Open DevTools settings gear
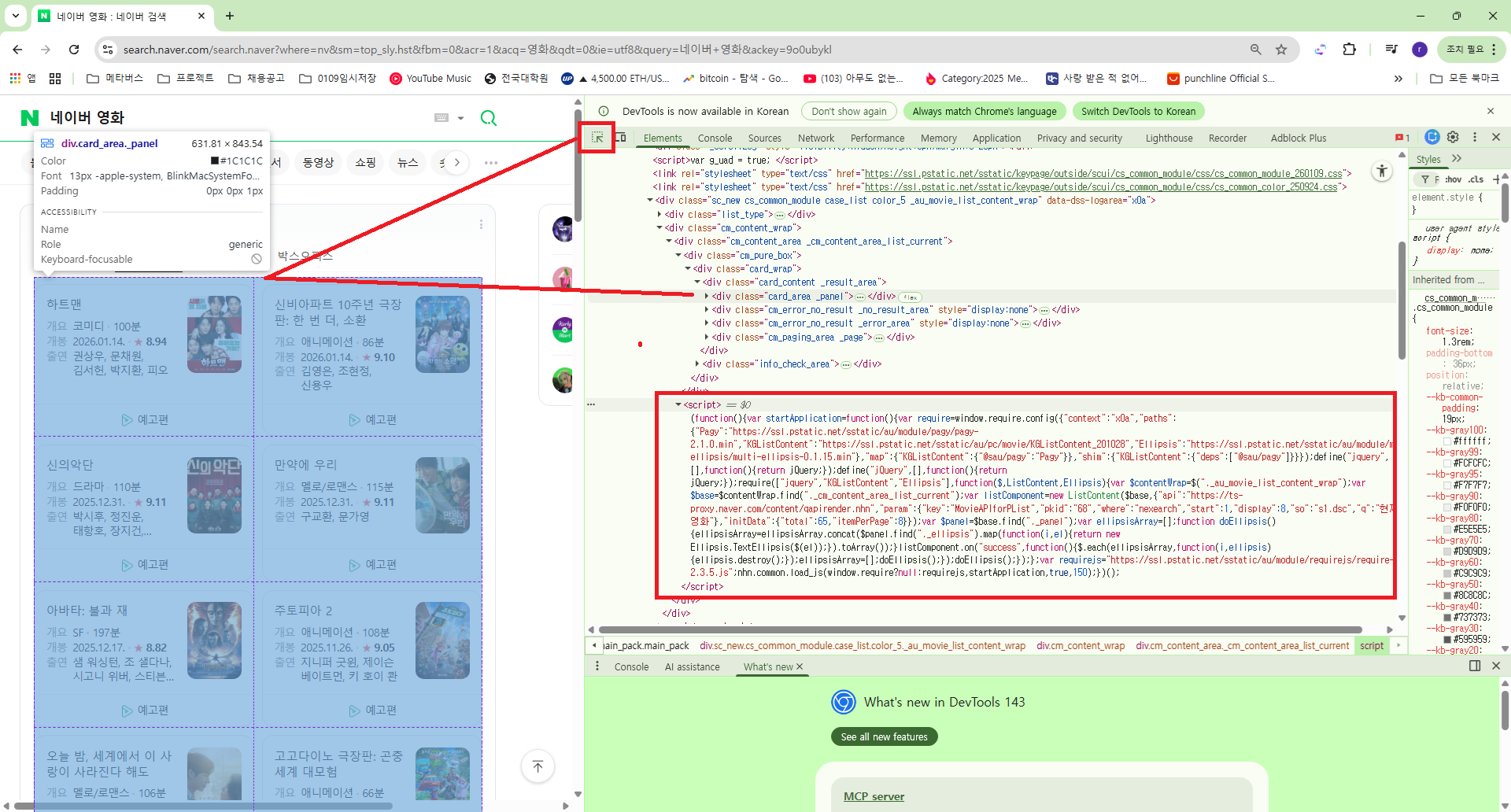 [1453, 137]
